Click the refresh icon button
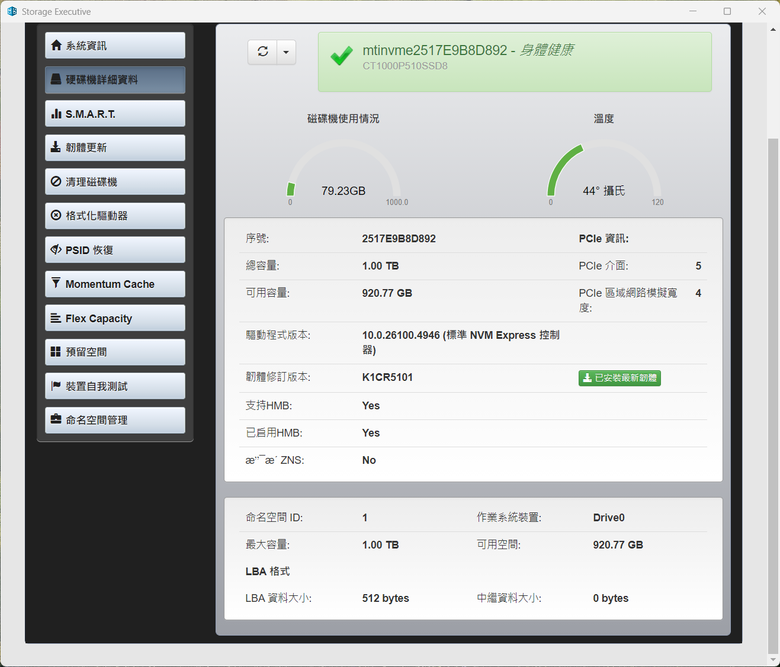 click(263, 52)
